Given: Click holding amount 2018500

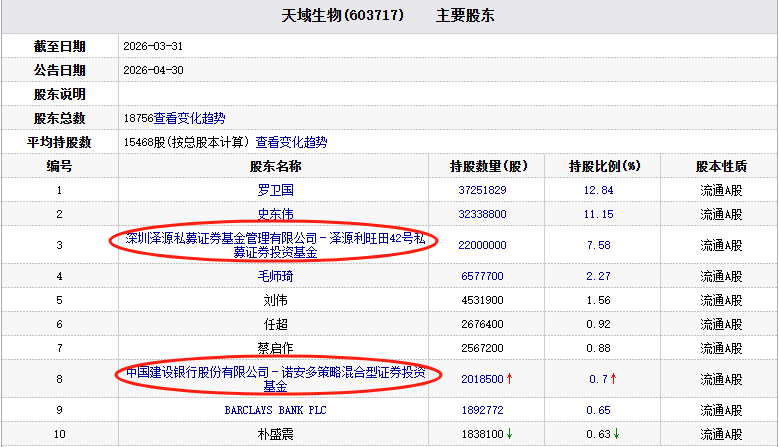Looking at the screenshot, I should point(482,379).
